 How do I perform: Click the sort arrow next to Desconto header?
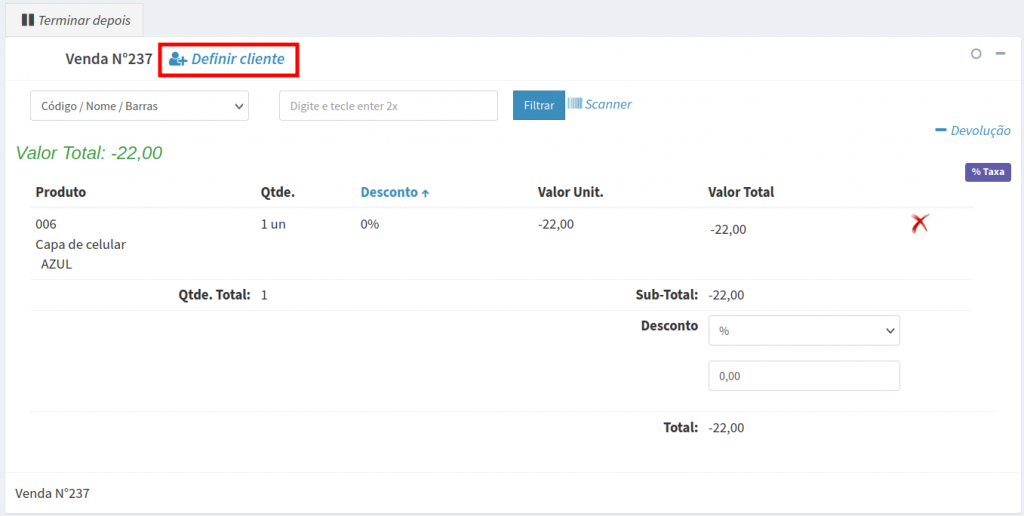tap(425, 193)
